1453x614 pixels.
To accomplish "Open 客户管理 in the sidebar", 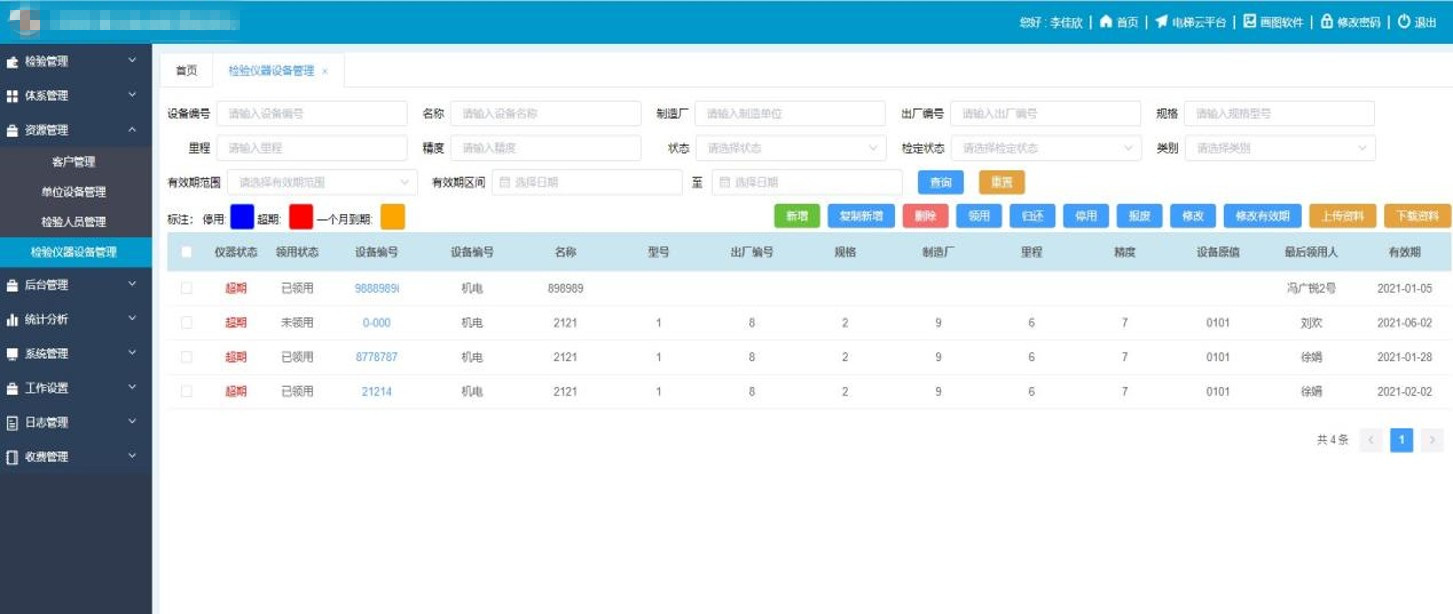I will pos(73,162).
